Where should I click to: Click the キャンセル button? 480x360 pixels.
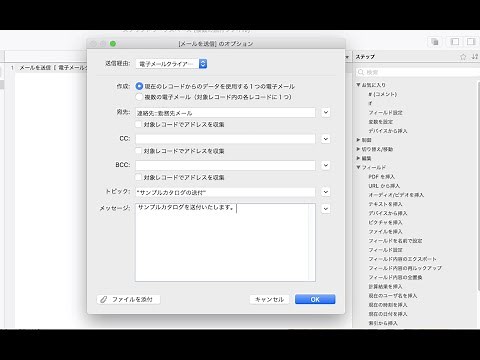pyautogui.click(x=269, y=299)
